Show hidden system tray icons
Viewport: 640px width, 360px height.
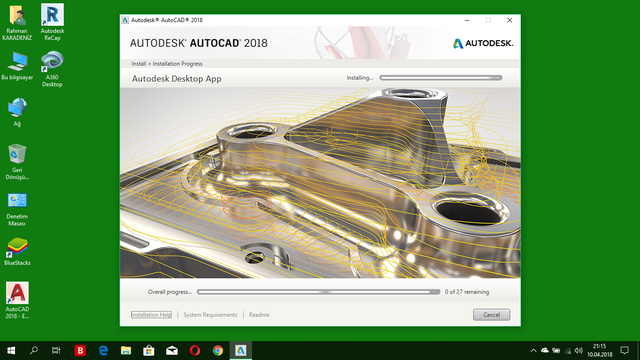[533, 350]
